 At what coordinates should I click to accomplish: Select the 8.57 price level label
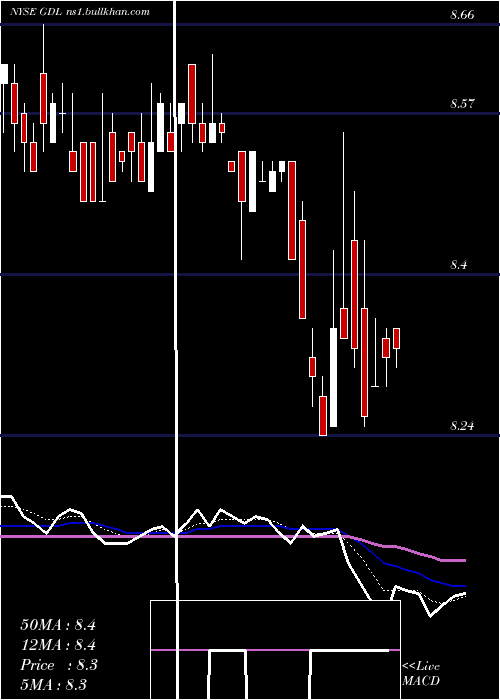[x=462, y=104]
